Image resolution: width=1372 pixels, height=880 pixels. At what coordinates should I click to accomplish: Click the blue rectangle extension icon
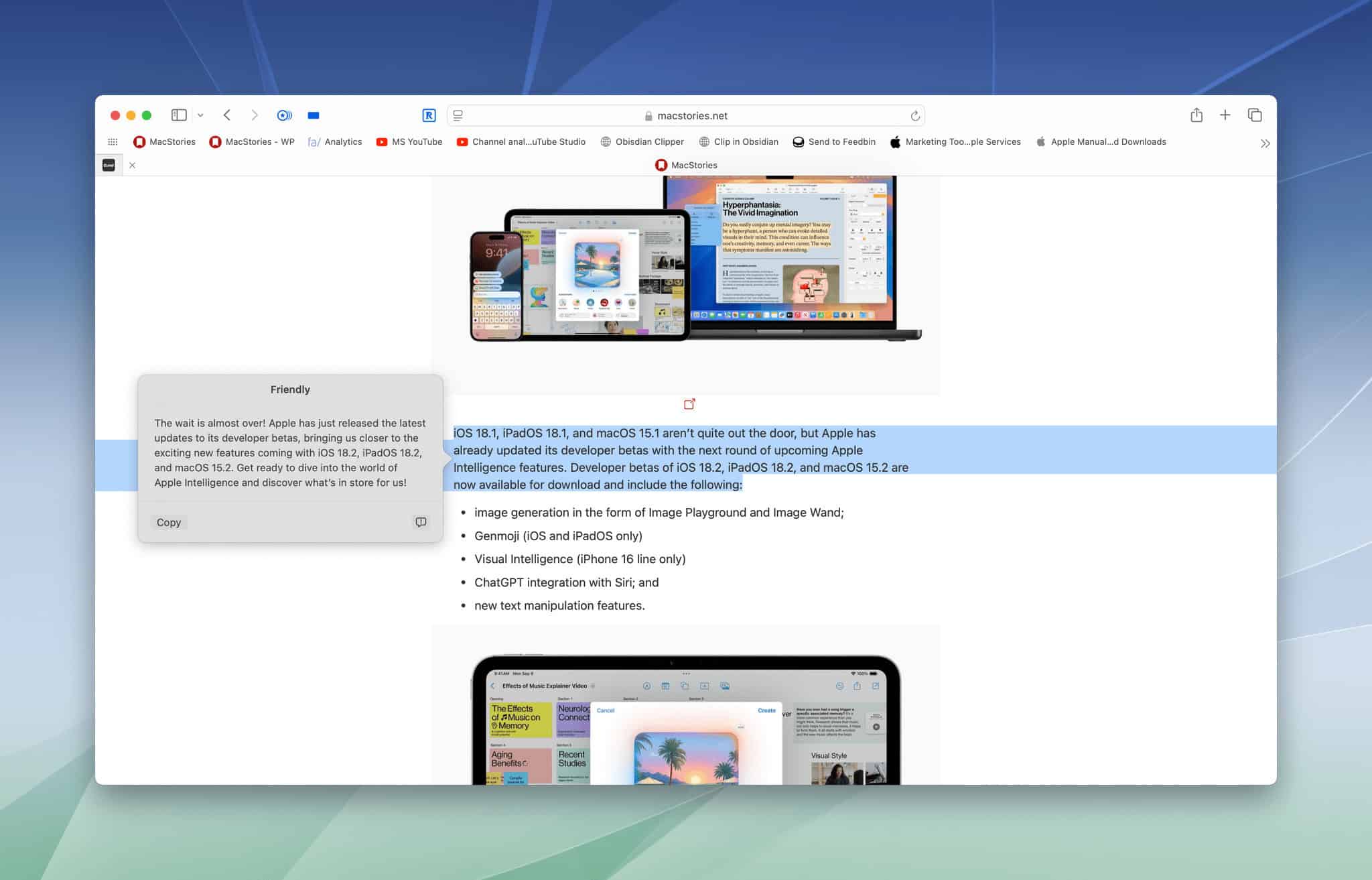click(313, 115)
